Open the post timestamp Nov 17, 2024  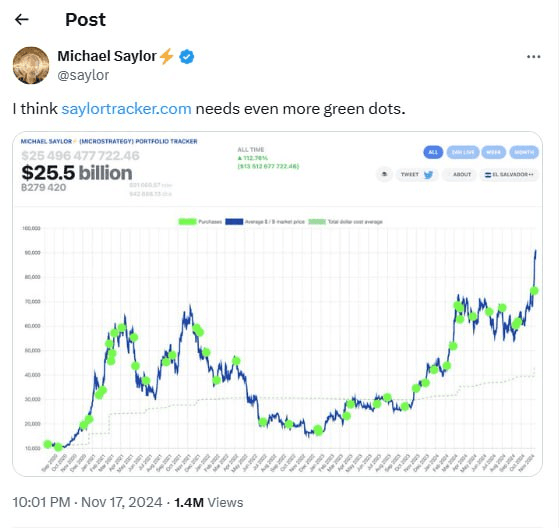coord(122,502)
